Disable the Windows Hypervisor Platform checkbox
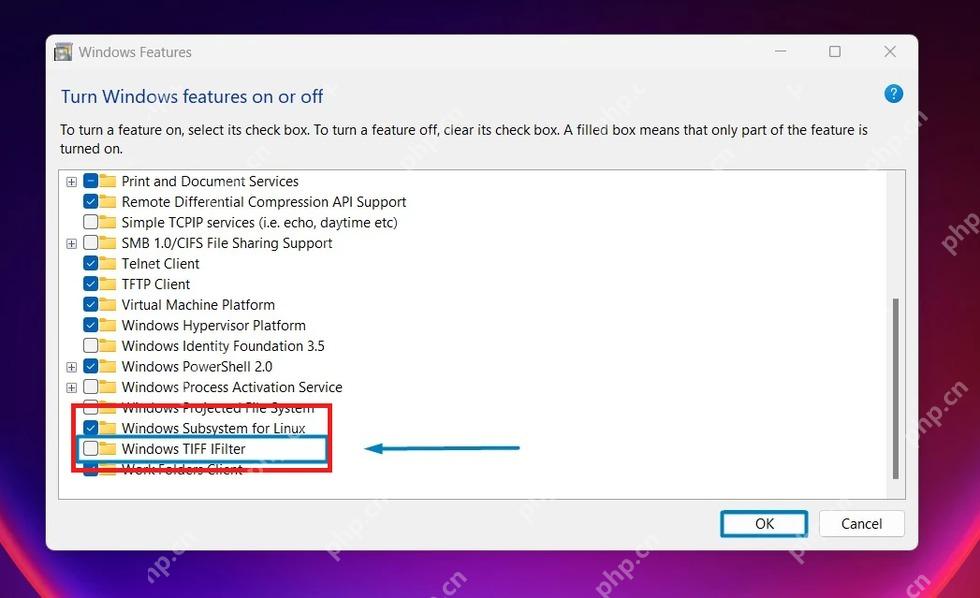The height and width of the screenshot is (598, 980). click(91, 326)
